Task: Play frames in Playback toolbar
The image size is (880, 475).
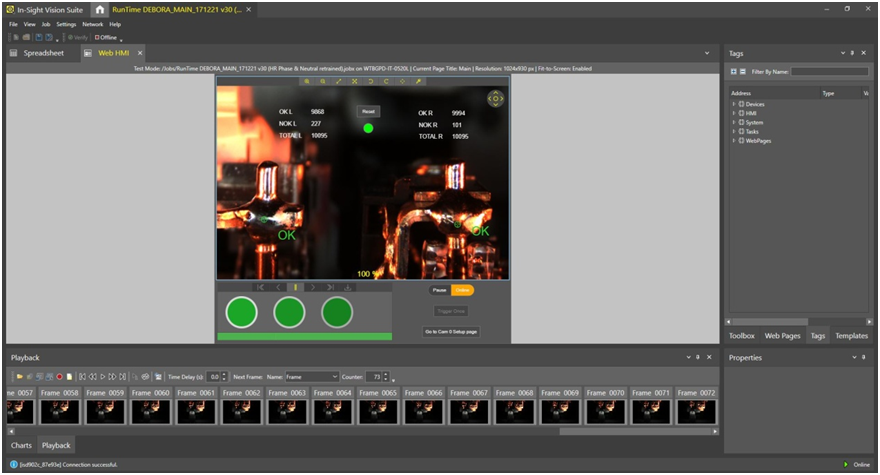Action: tap(103, 377)
